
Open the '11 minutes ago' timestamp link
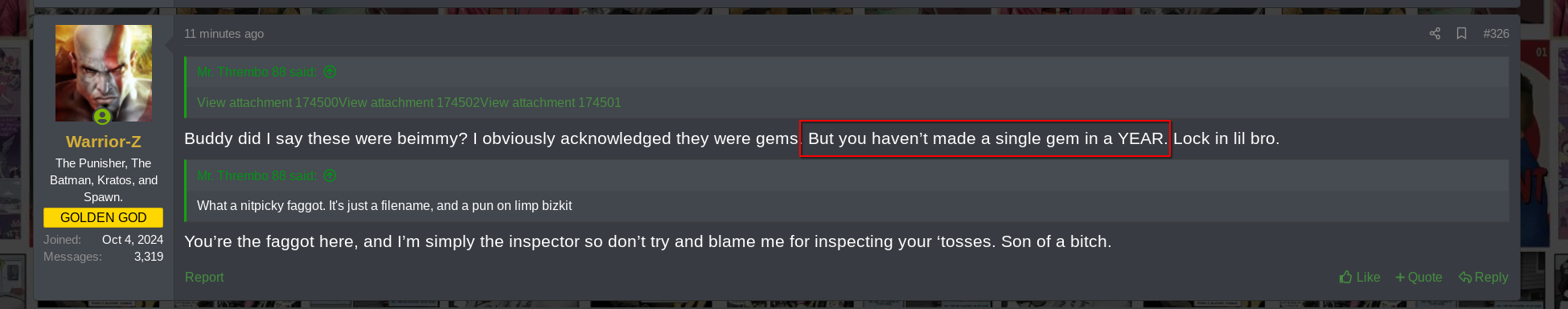click(x=224, y=34)
